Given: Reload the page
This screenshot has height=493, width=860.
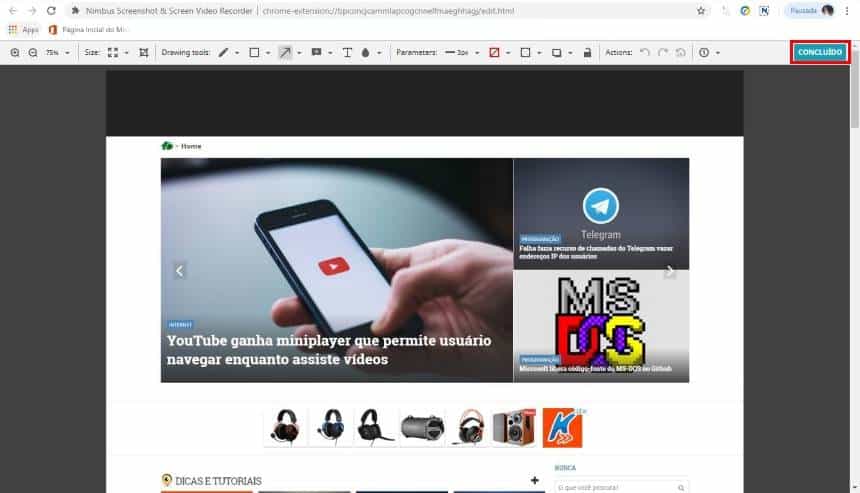Looking at the screenshot, I should 51,10.
